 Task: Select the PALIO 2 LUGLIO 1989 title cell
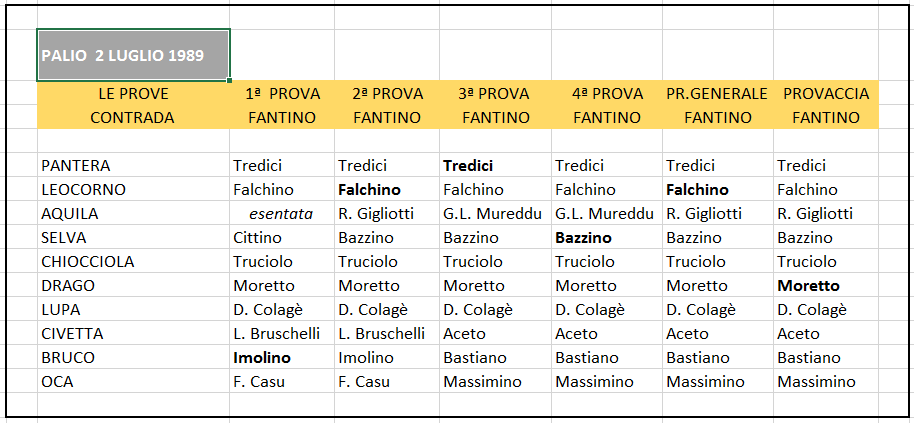coord(133,55)
